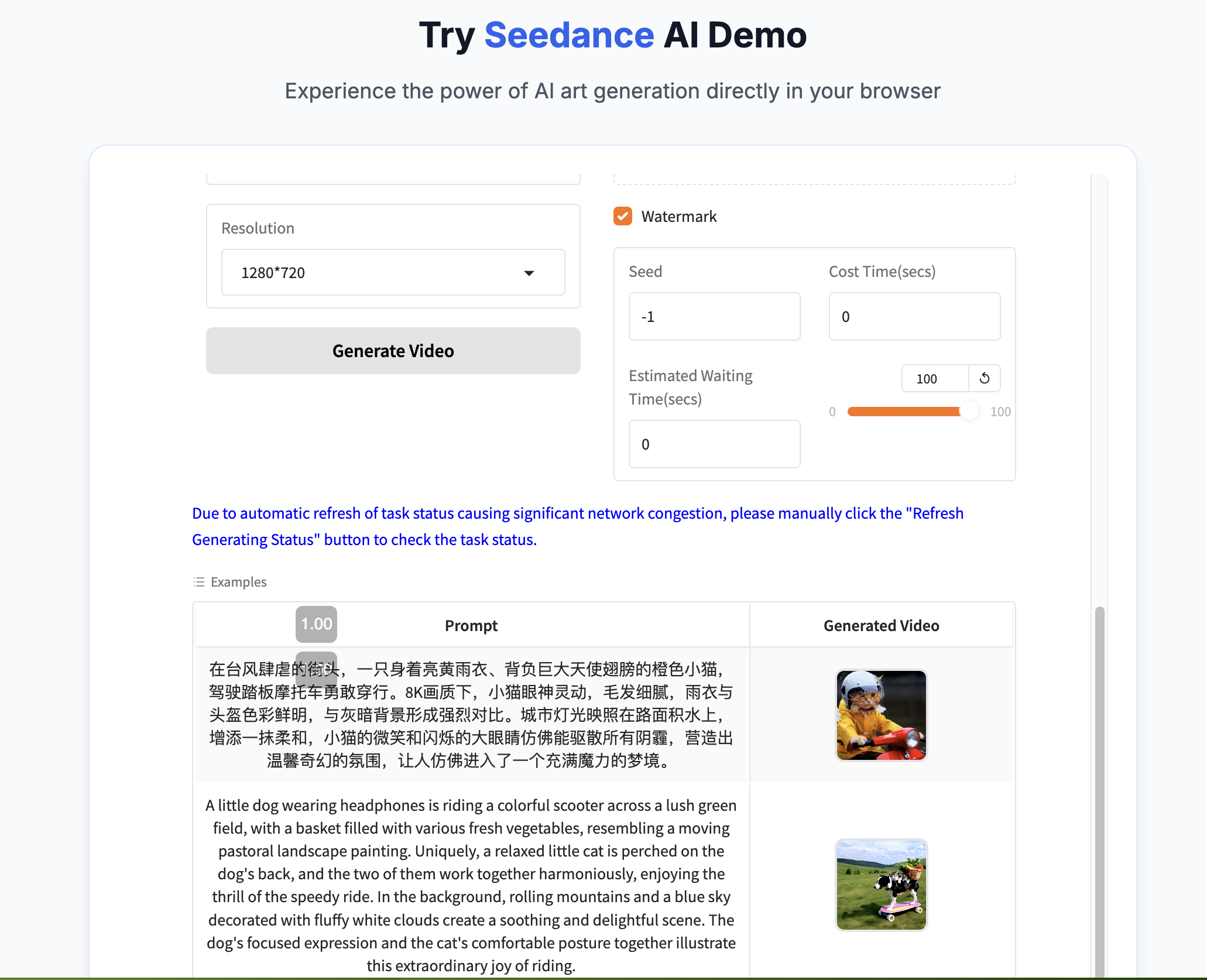Click the Prompt column header
The image size is (1207, 980).
coord(471,625)
